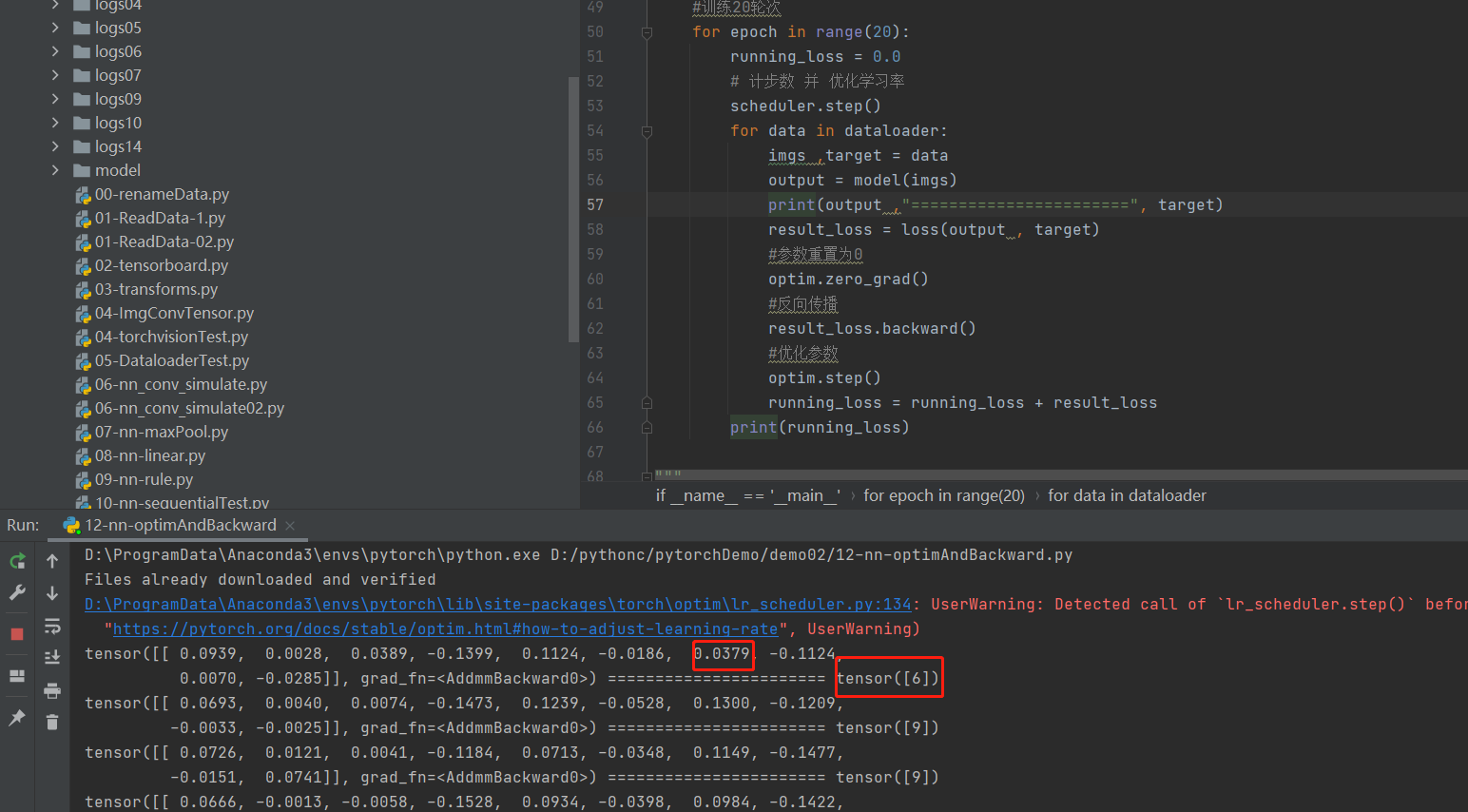1468x812 pixels.
Task: Toggle scroll to end of console
Action: click(x=52, y=657)
